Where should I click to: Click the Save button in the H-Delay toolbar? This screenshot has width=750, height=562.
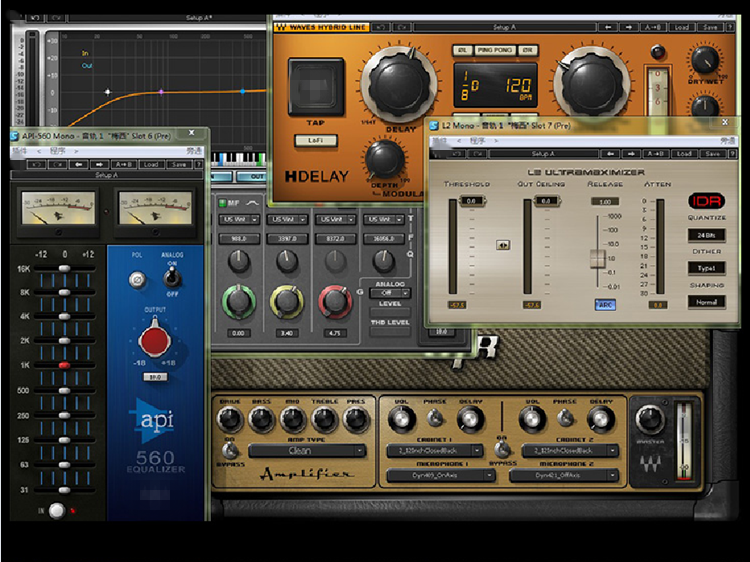tap(710, 28)
